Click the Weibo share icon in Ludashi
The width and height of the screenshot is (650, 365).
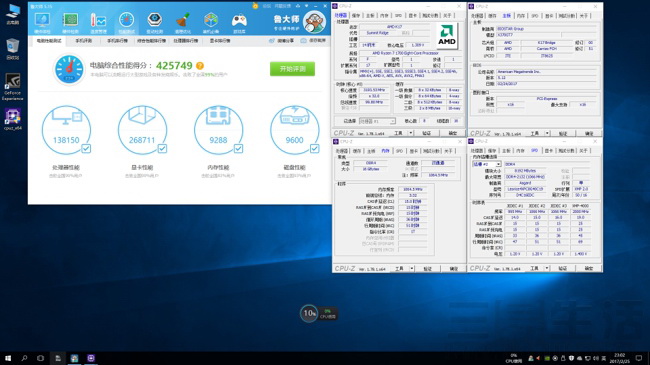click(x=272, y=41)
